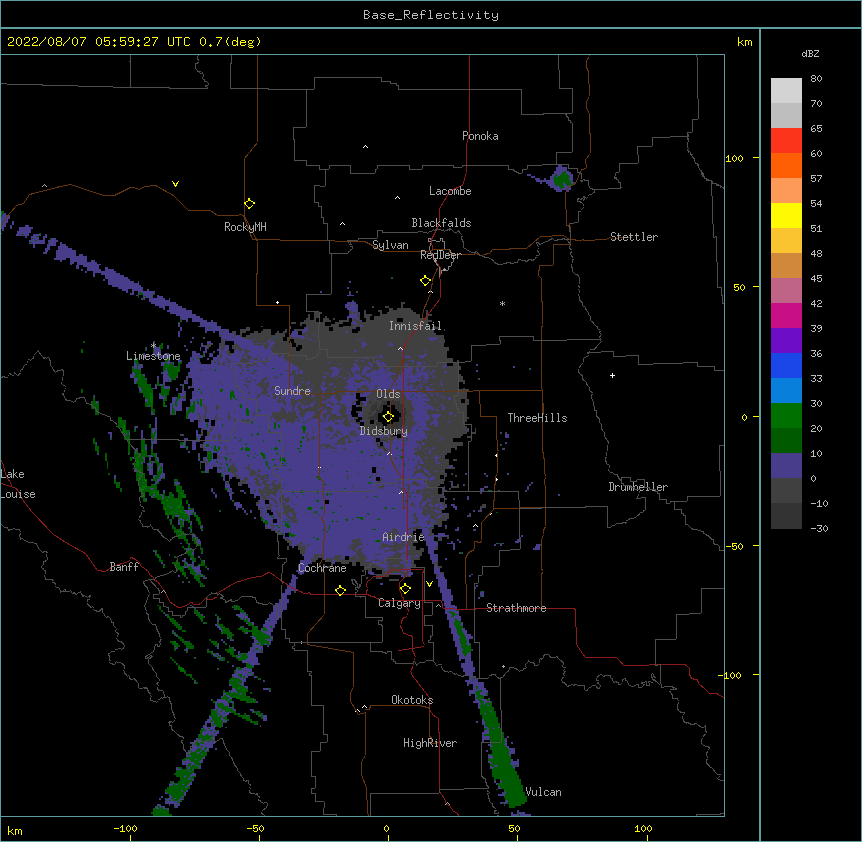
Task: Click the Calgary city label
Action: click(x=400, y=603)
